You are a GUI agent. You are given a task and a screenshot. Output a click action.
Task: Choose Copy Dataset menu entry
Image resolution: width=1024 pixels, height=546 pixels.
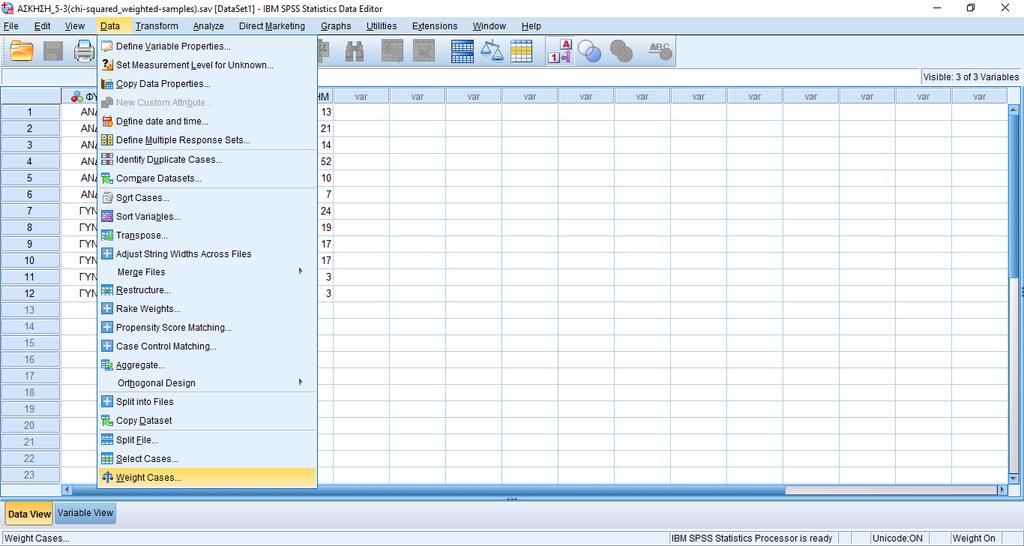(x=207, y=421)
